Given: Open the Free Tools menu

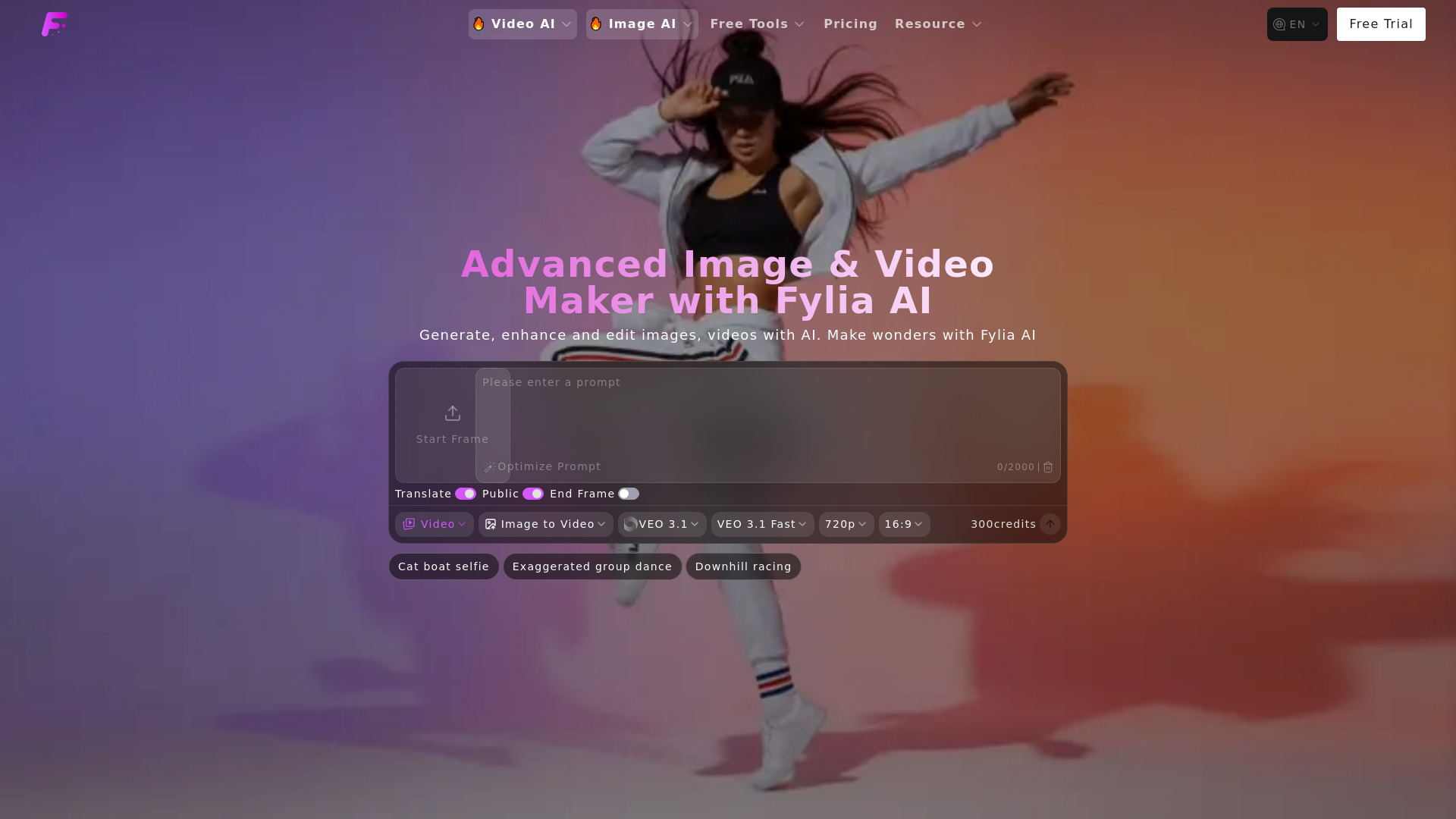Looking at the screenshot, I should [757, 24].
